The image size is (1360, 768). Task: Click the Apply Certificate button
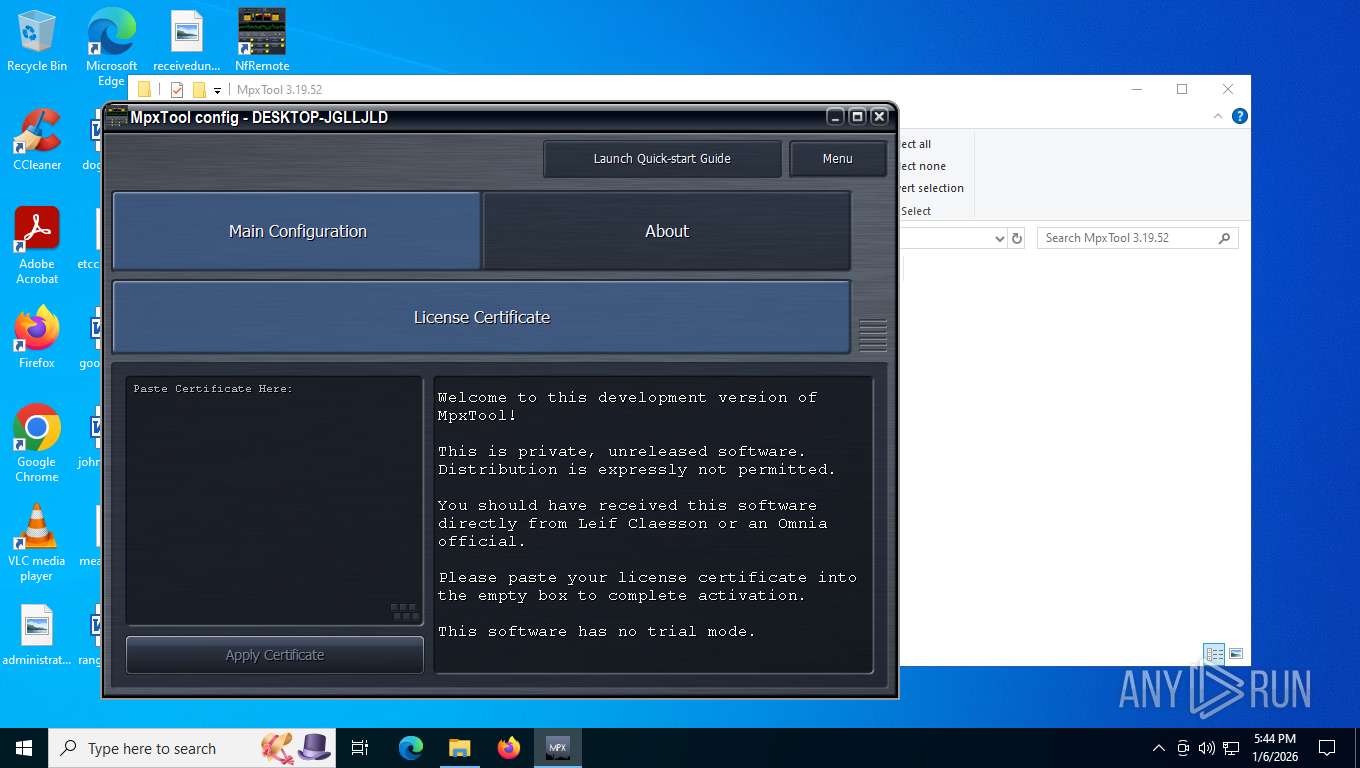[x=275, y=655]
